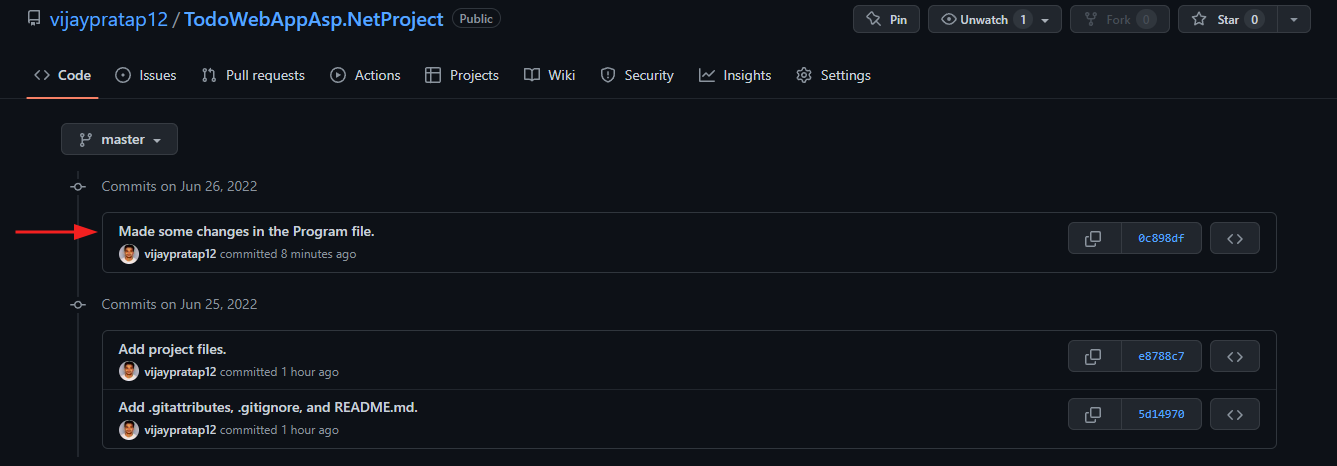Open the Settings tab
The width and height of the screenshot is (1337, 466).
(x=833, y=75)
